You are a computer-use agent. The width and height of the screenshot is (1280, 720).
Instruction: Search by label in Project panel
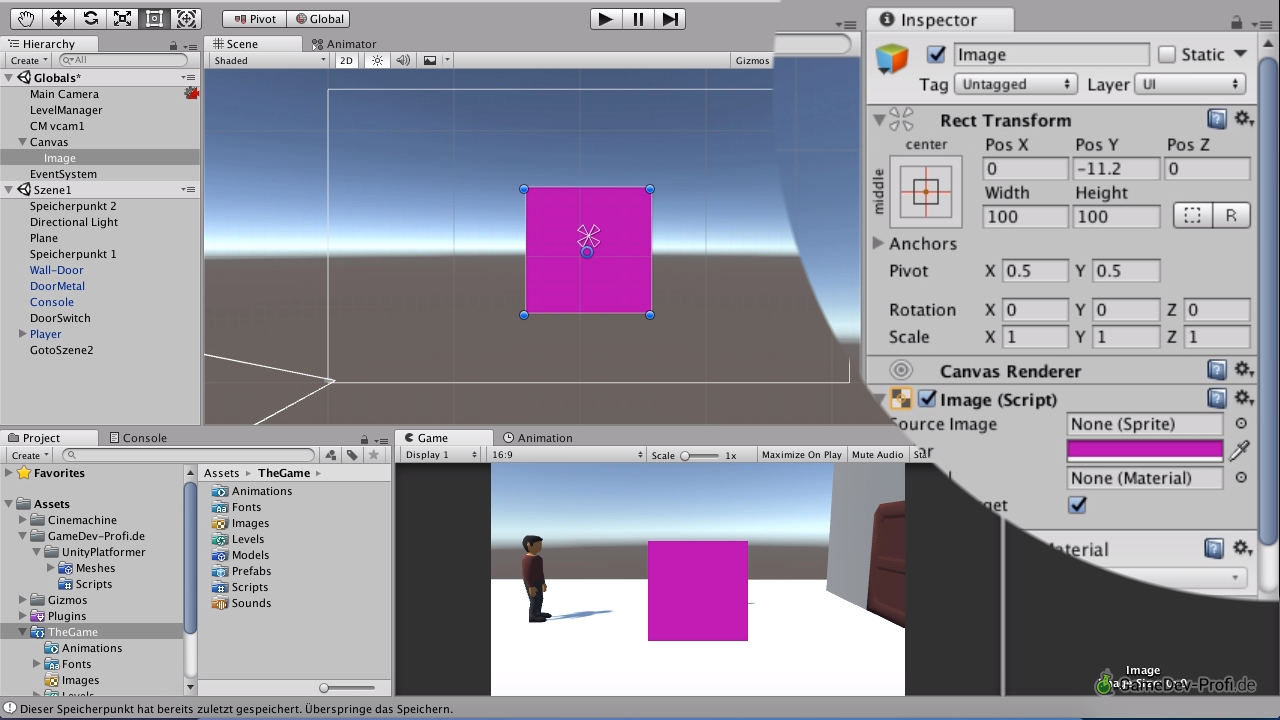(x=352, y=455)
